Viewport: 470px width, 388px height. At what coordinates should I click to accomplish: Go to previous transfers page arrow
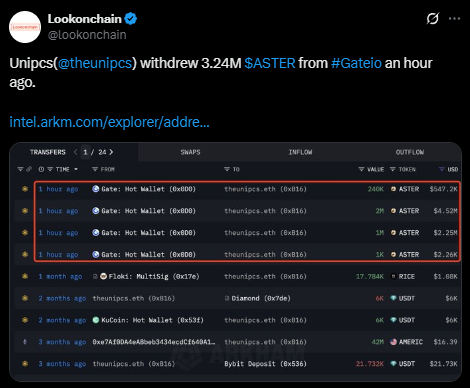coord(76,152)
